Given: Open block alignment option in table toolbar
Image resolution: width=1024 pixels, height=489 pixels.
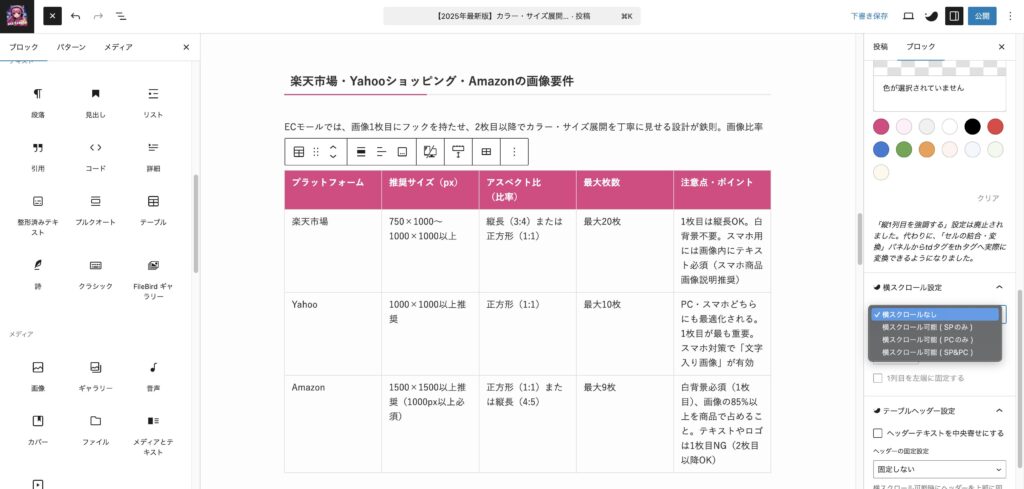Looking at the screenshot, I should (x=361, y=151).
